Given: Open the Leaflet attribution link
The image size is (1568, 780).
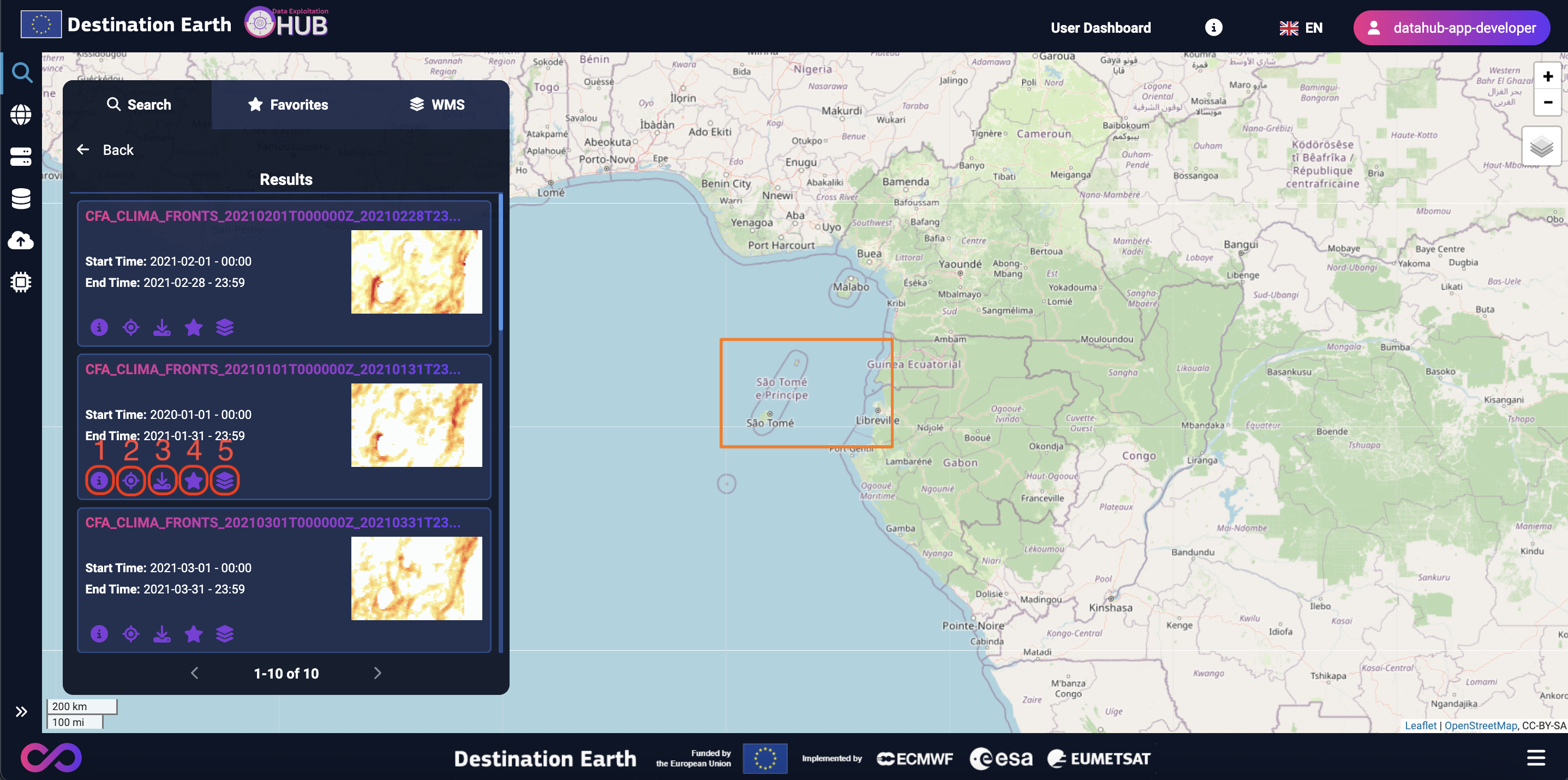Looking at the screenshot, I should tap(1420, 725).
